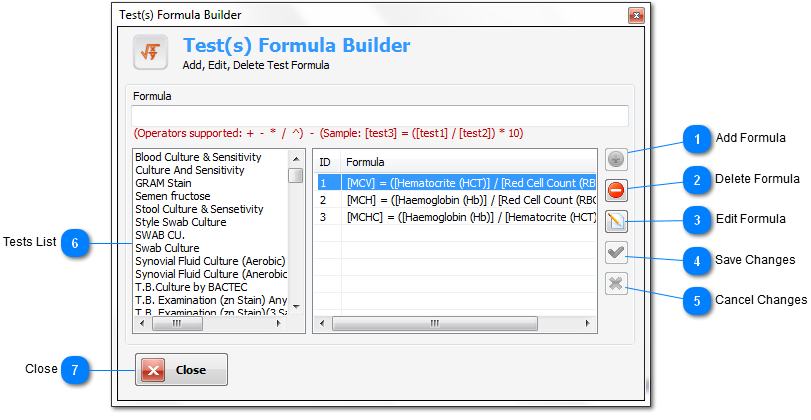Image resolution: width=811 pixels, height=420 pixels.
Task: Click the ID column header
Action: point(327,162)
